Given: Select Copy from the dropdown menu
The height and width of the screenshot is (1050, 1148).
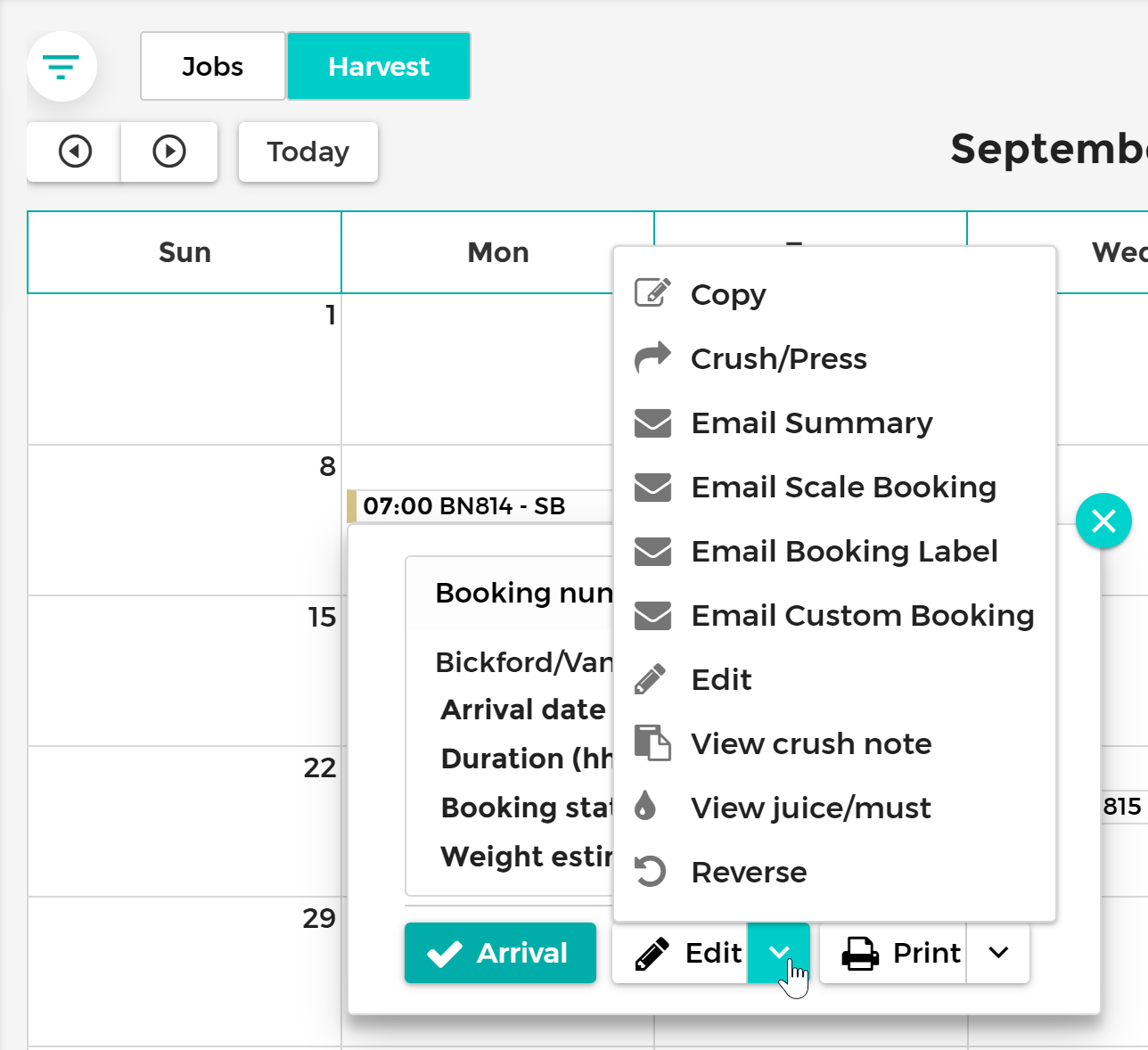Looking at the screenshot, I should point(728,294).
